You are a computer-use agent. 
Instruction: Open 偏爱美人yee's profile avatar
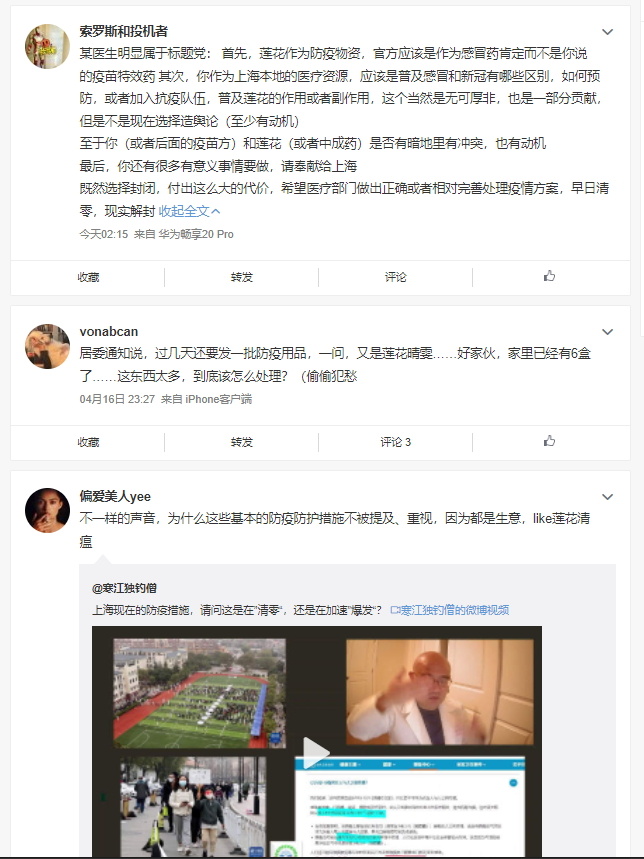coord(48,511)
